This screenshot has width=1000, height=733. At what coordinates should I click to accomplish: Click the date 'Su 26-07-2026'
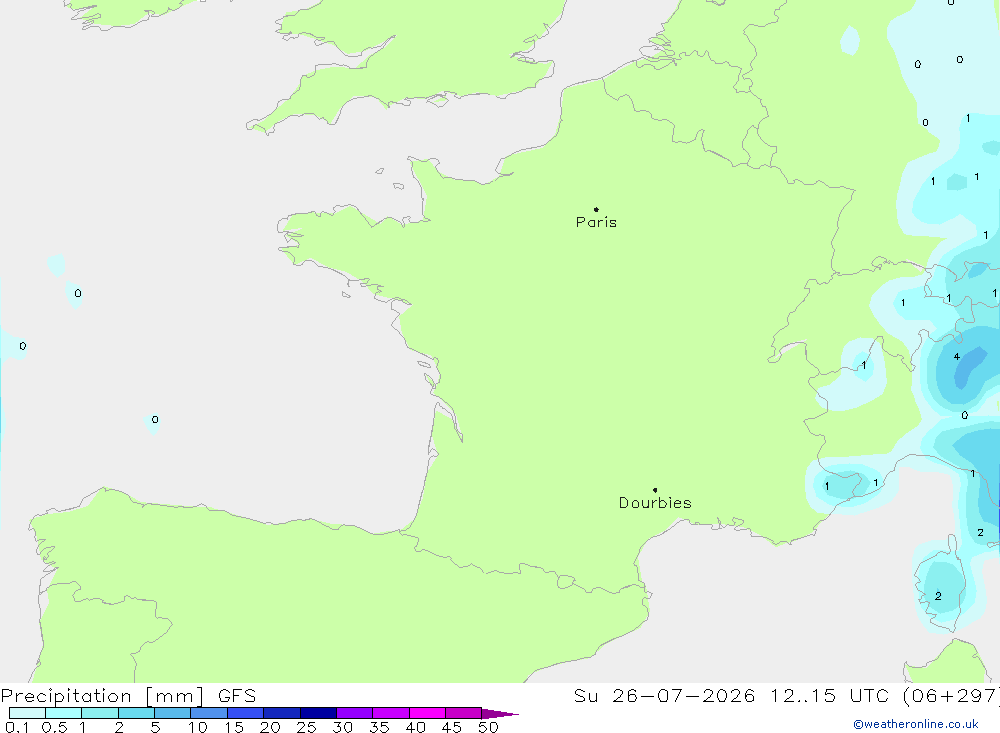(x=665, y=696)
